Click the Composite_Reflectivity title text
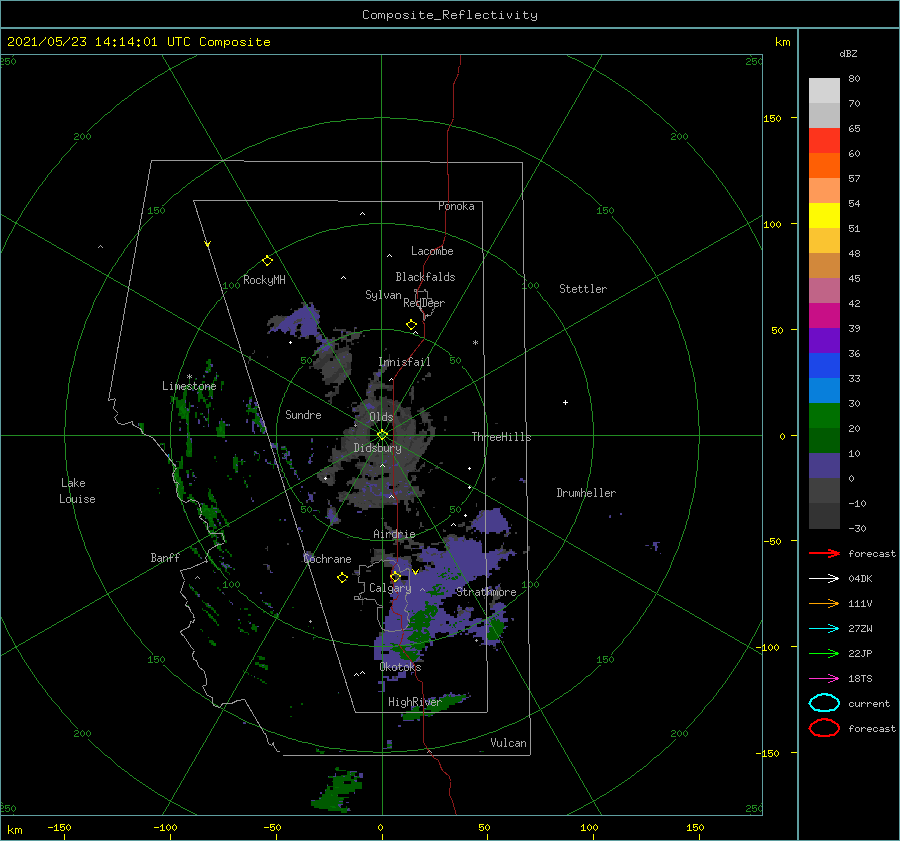This screenshot has height=841, width=900. click(450, 15)
